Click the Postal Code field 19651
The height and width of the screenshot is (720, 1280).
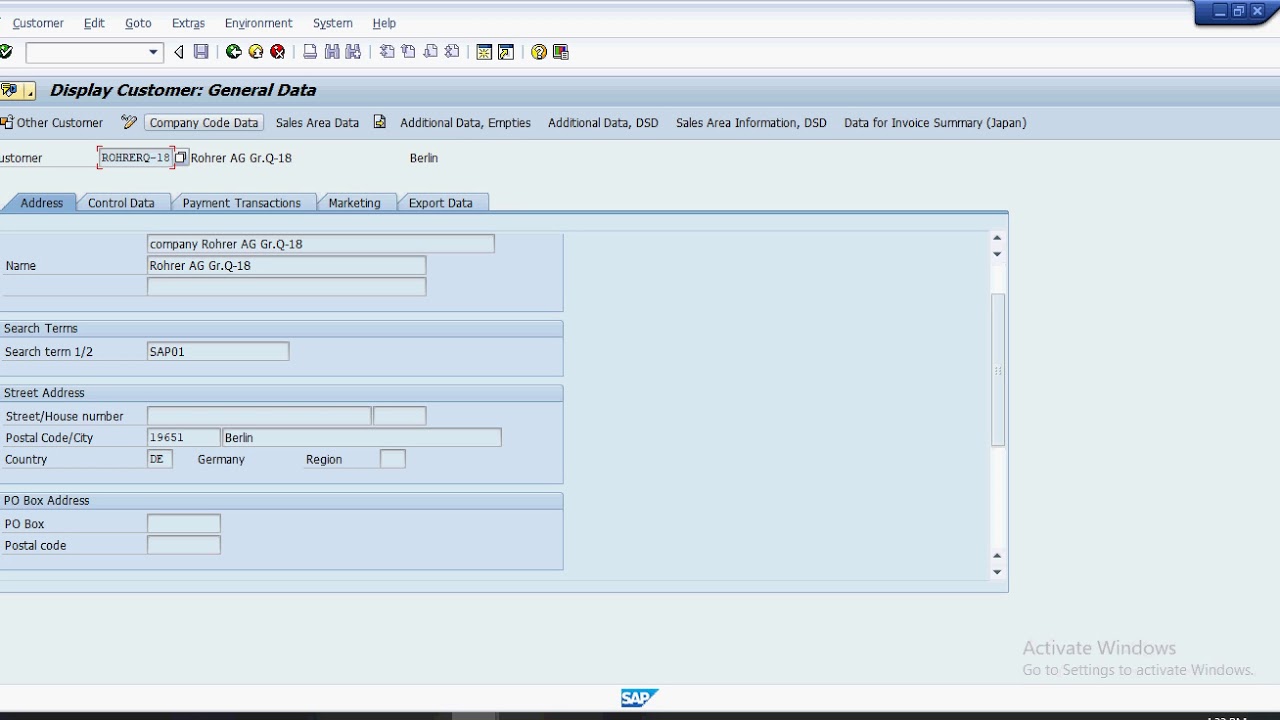pyautogui.click(x=184, y=438)
